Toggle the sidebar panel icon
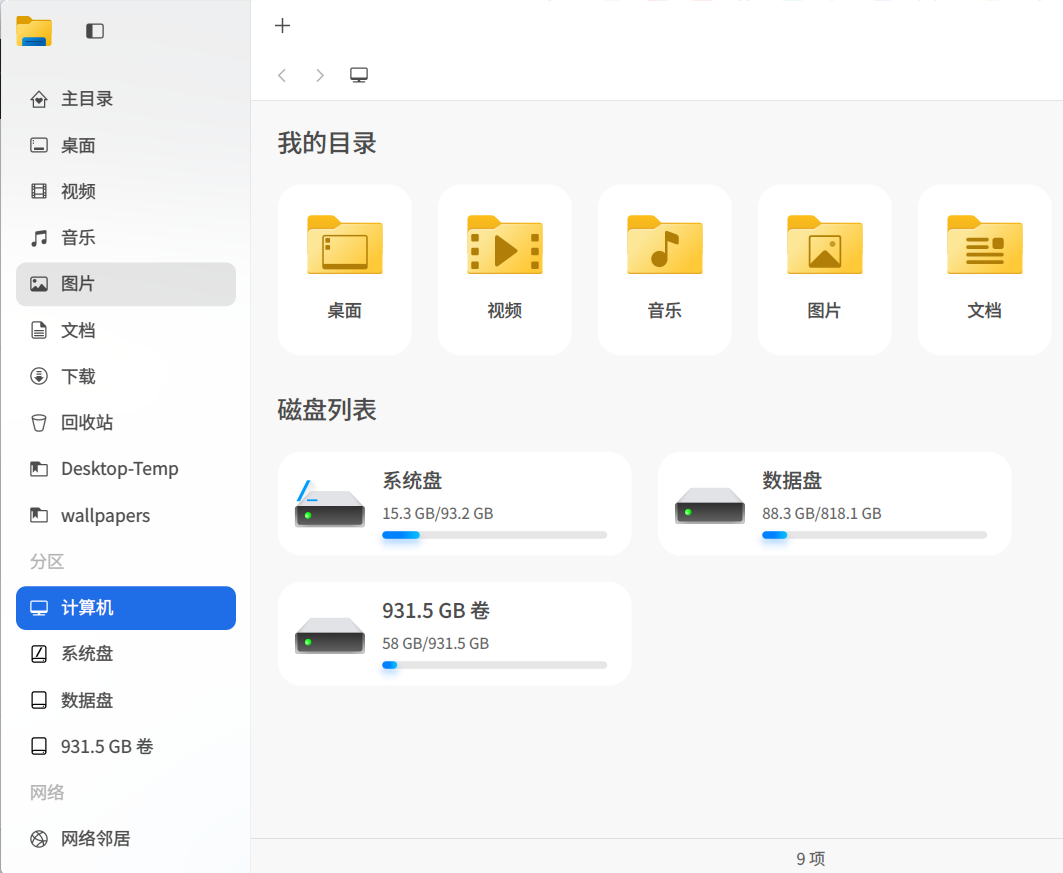 coord(95,31)
